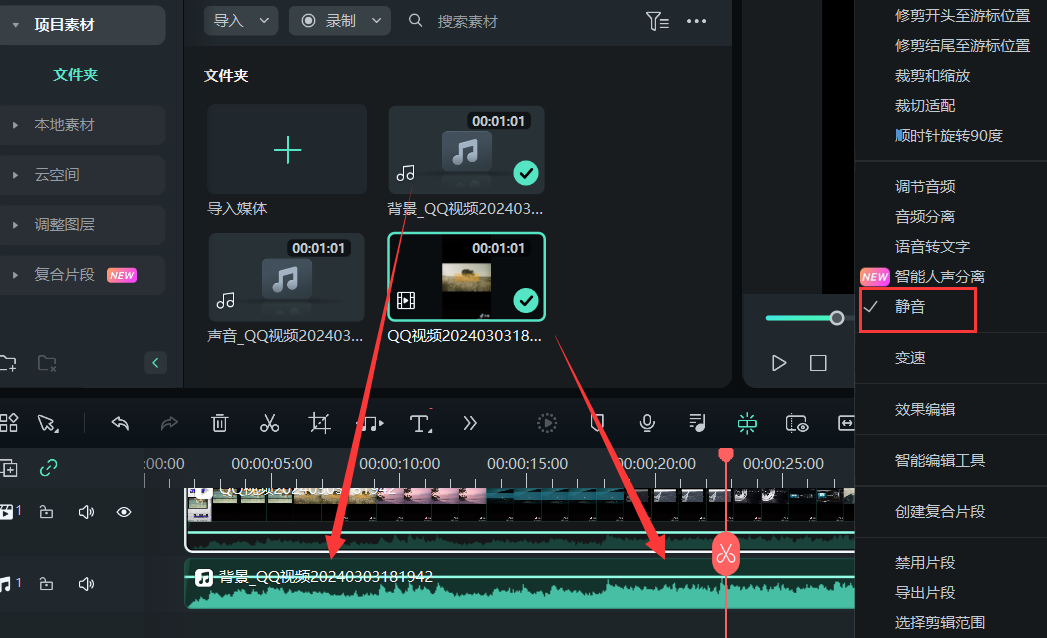Collapse sidebar with green chevron button

point(155,363)
